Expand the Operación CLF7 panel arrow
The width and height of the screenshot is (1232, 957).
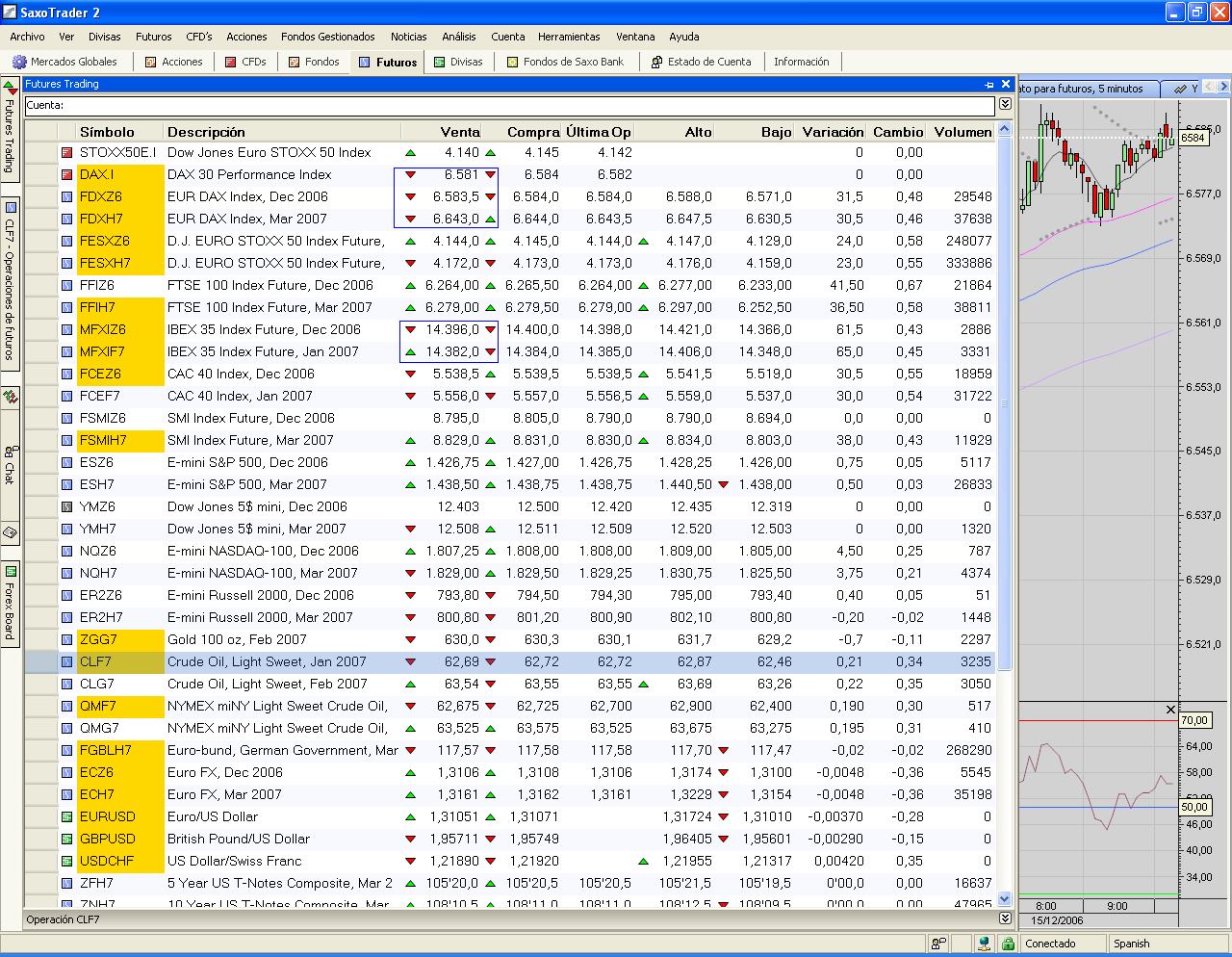click(x=1005, y=918)
